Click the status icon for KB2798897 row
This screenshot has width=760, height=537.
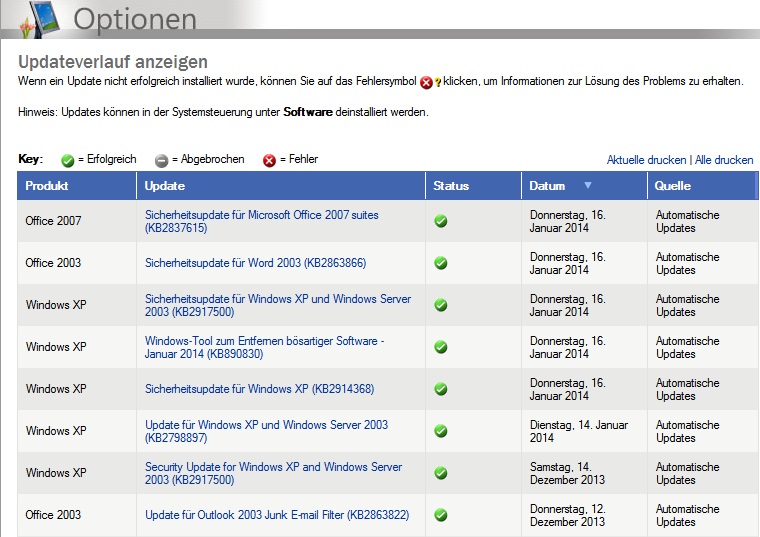click(441, 431)
